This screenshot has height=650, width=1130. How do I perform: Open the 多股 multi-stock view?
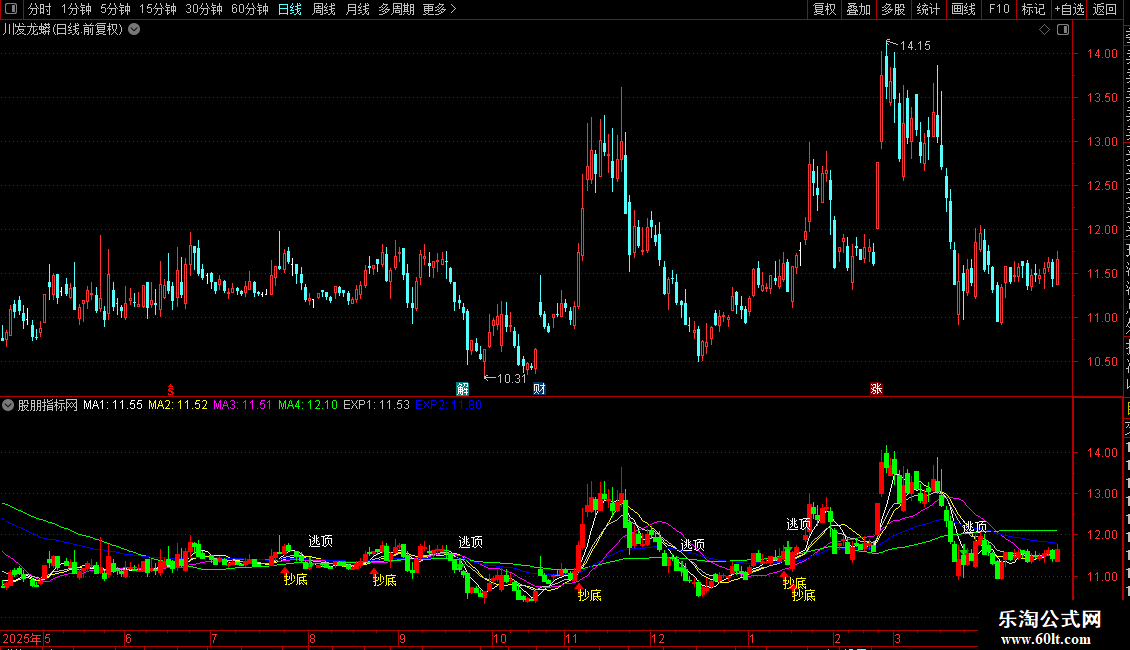pos(893,9)
